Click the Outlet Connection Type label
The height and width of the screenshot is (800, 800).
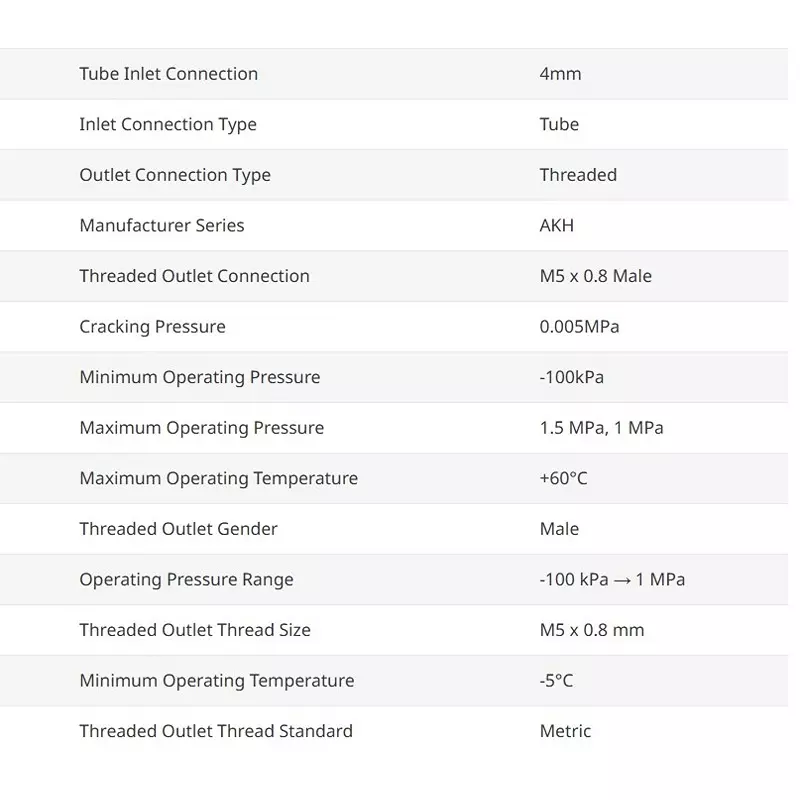pos(175,175)
